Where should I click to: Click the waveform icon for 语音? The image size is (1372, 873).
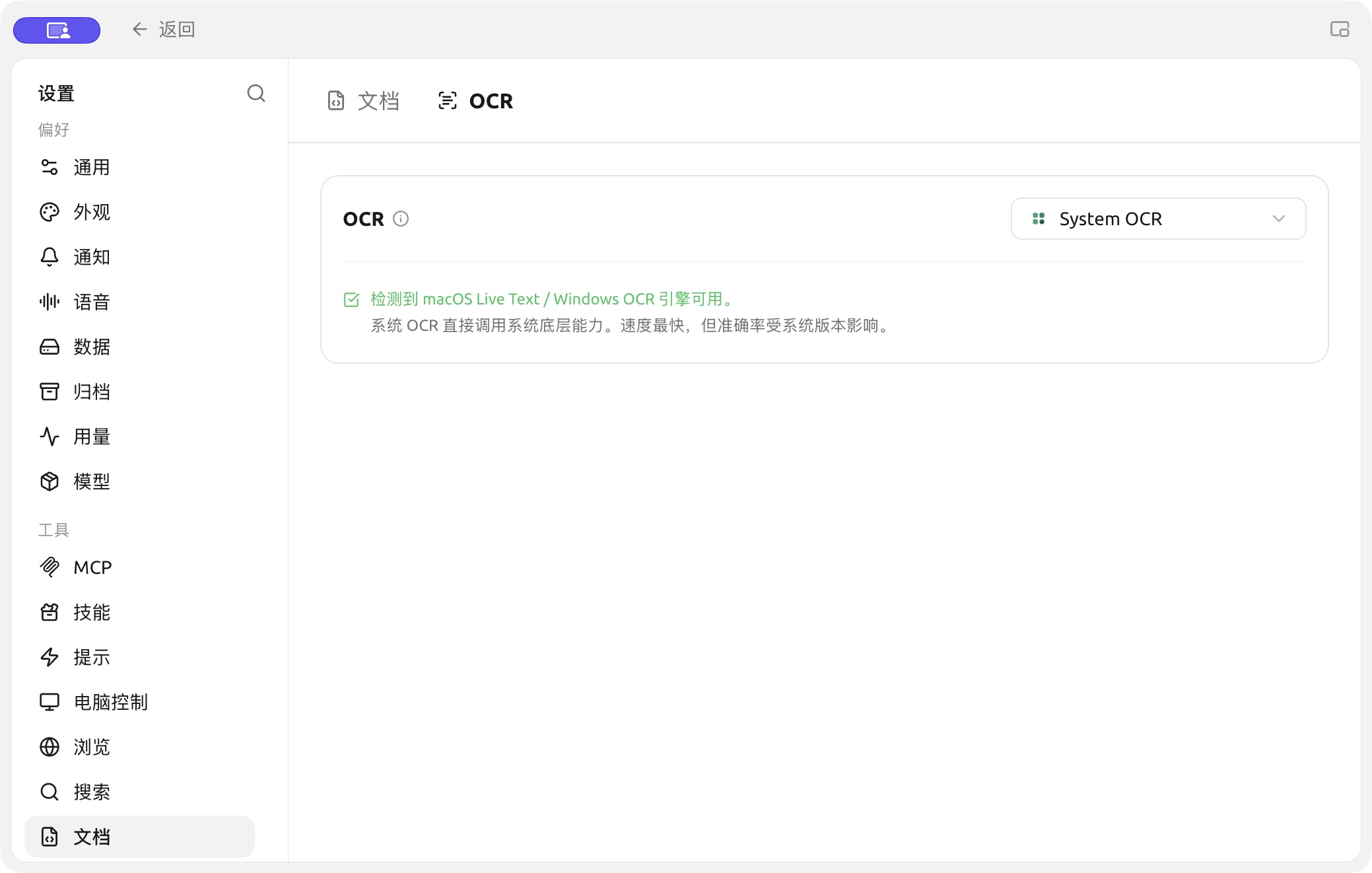point(50,302)
